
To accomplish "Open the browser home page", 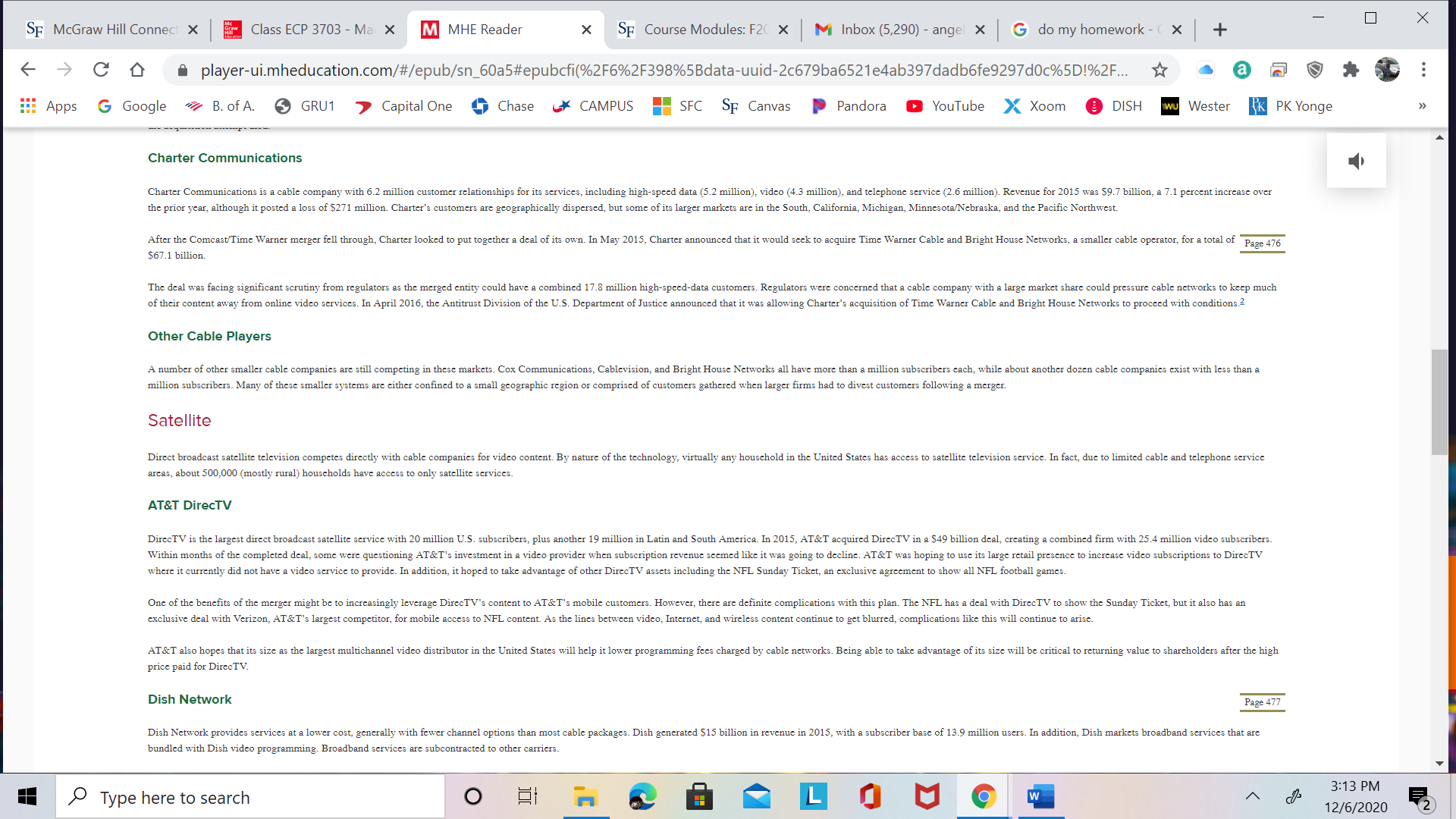I will [137, 70].
